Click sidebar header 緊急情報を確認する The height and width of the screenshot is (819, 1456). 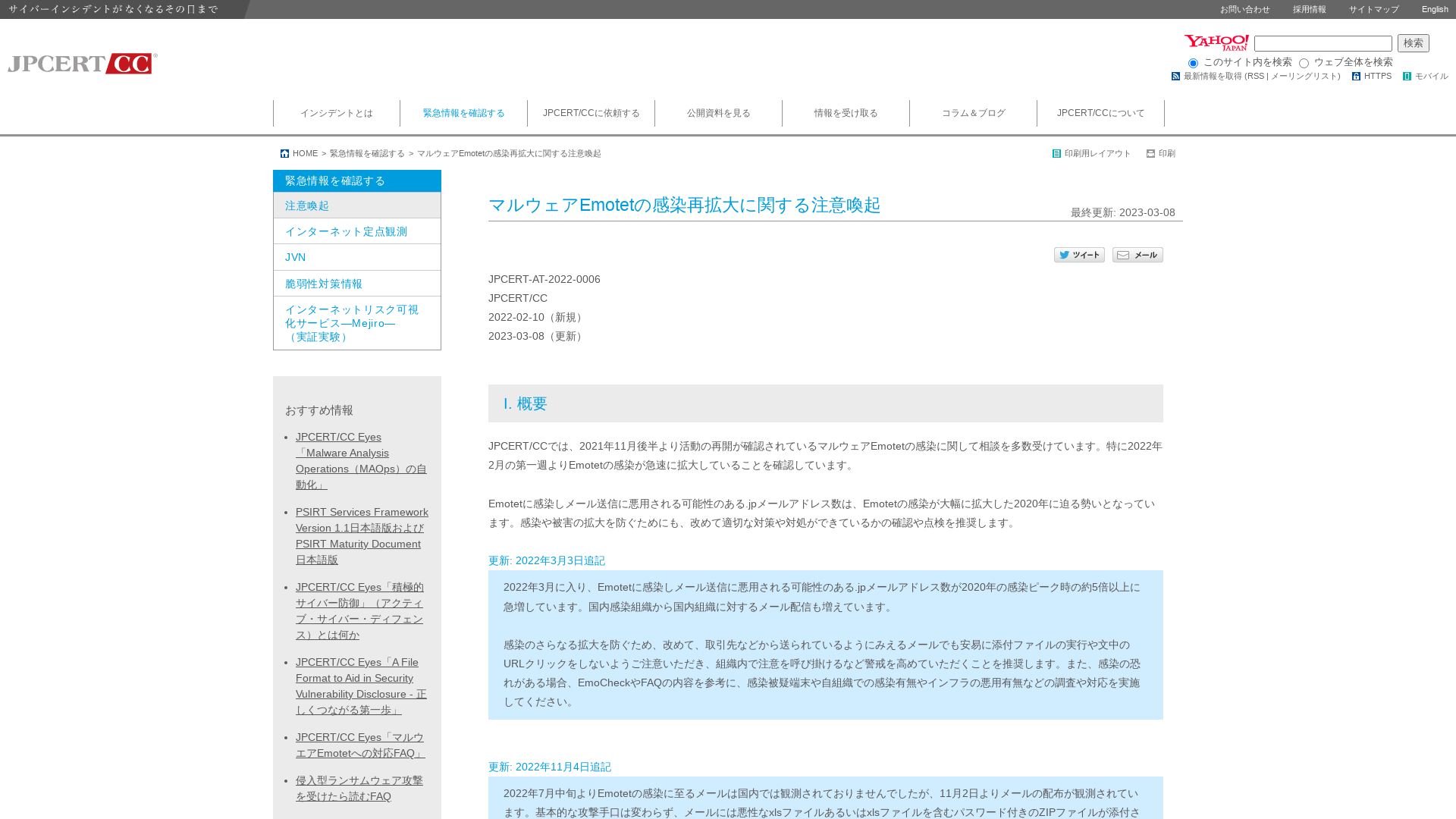click(x=357, y=181)
